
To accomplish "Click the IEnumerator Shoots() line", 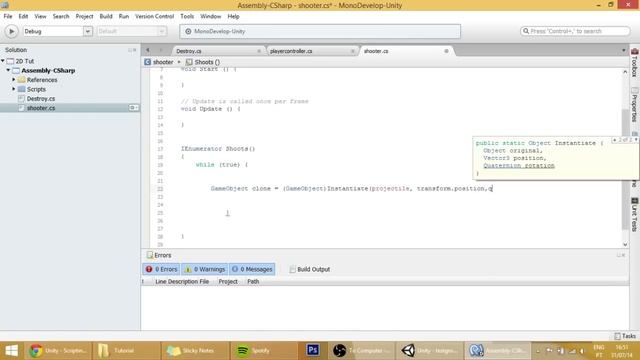I will pos(218,149).
